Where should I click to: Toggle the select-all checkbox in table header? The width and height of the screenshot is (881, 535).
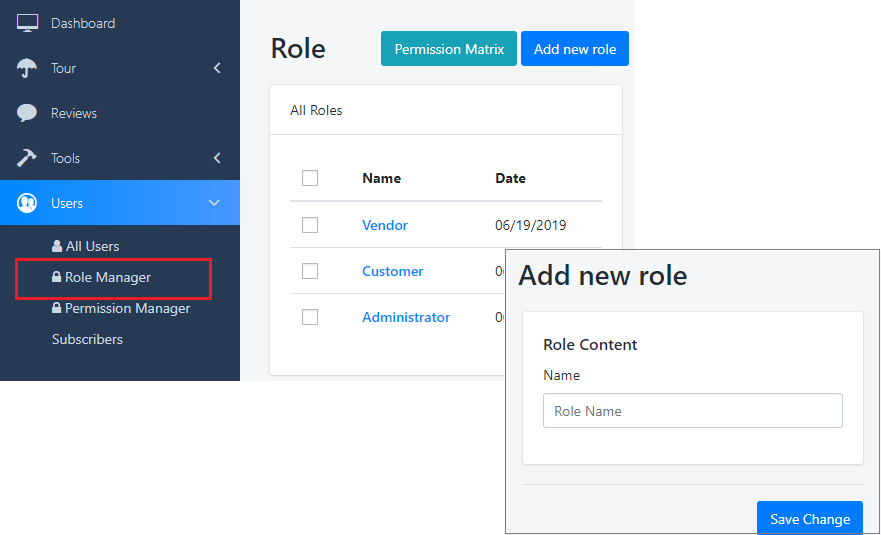click(310, 178)
